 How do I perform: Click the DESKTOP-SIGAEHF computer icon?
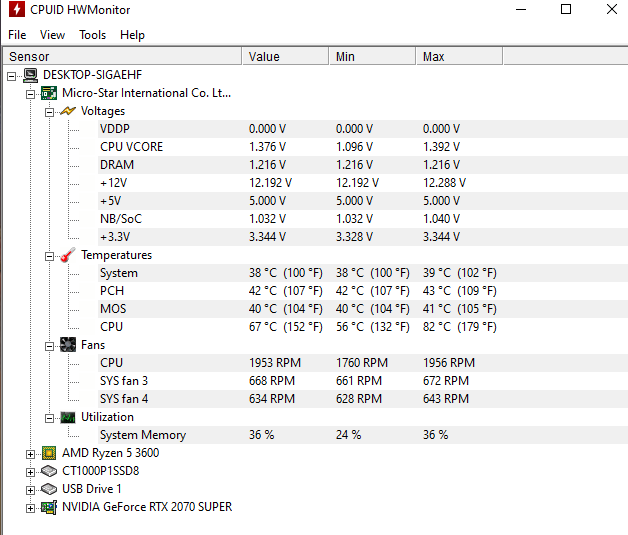point(30,75)
